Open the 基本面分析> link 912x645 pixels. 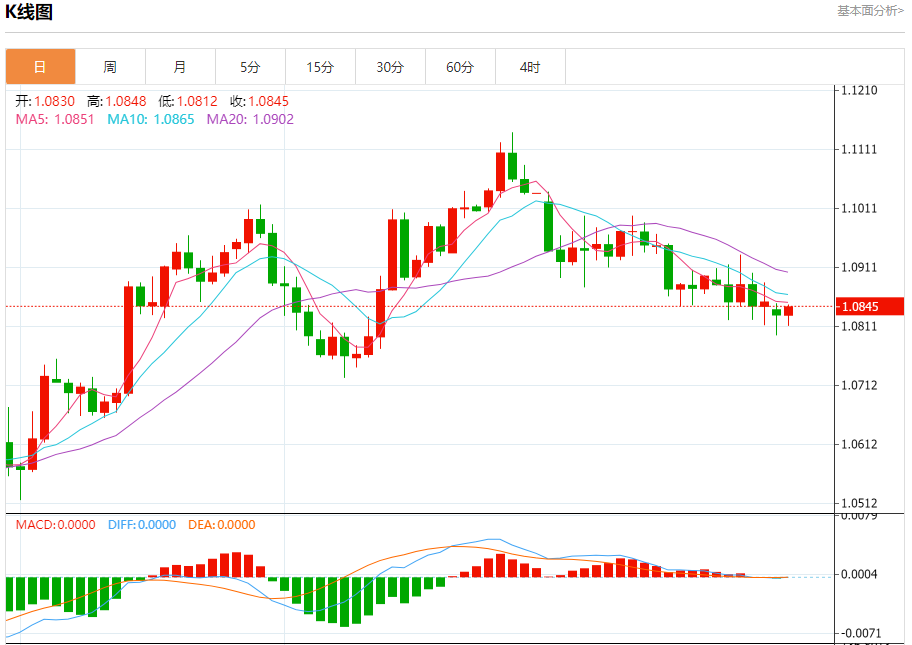click(870, 11)
